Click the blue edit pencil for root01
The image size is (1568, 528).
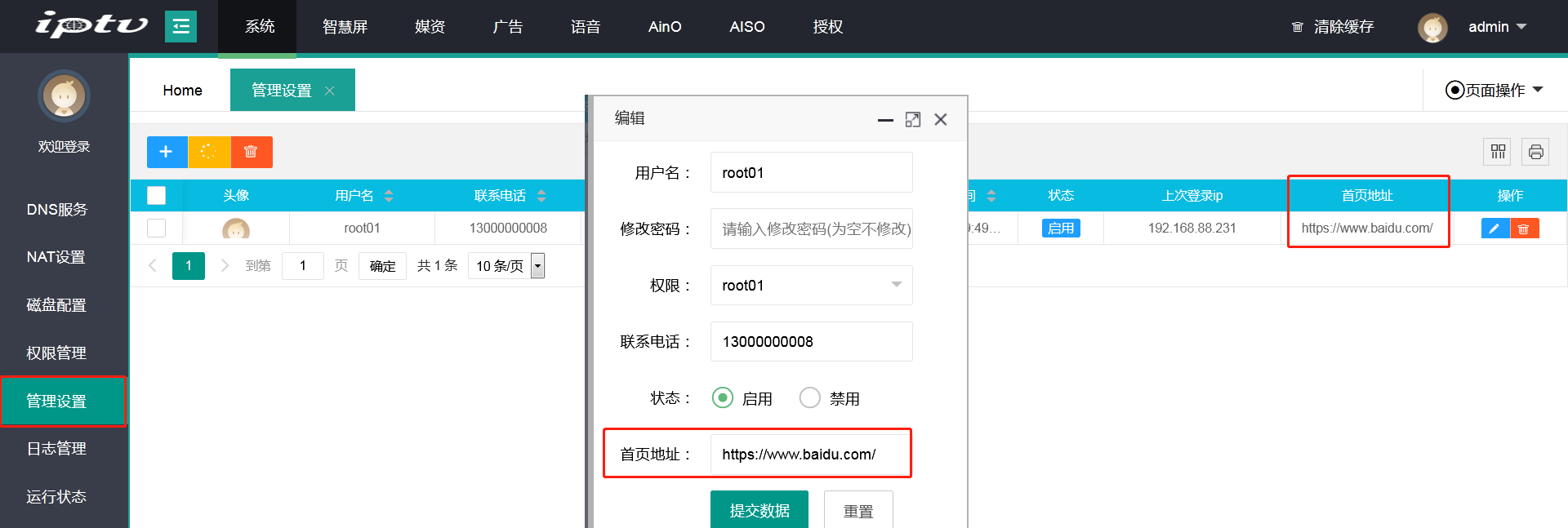tap(1494, 229)
